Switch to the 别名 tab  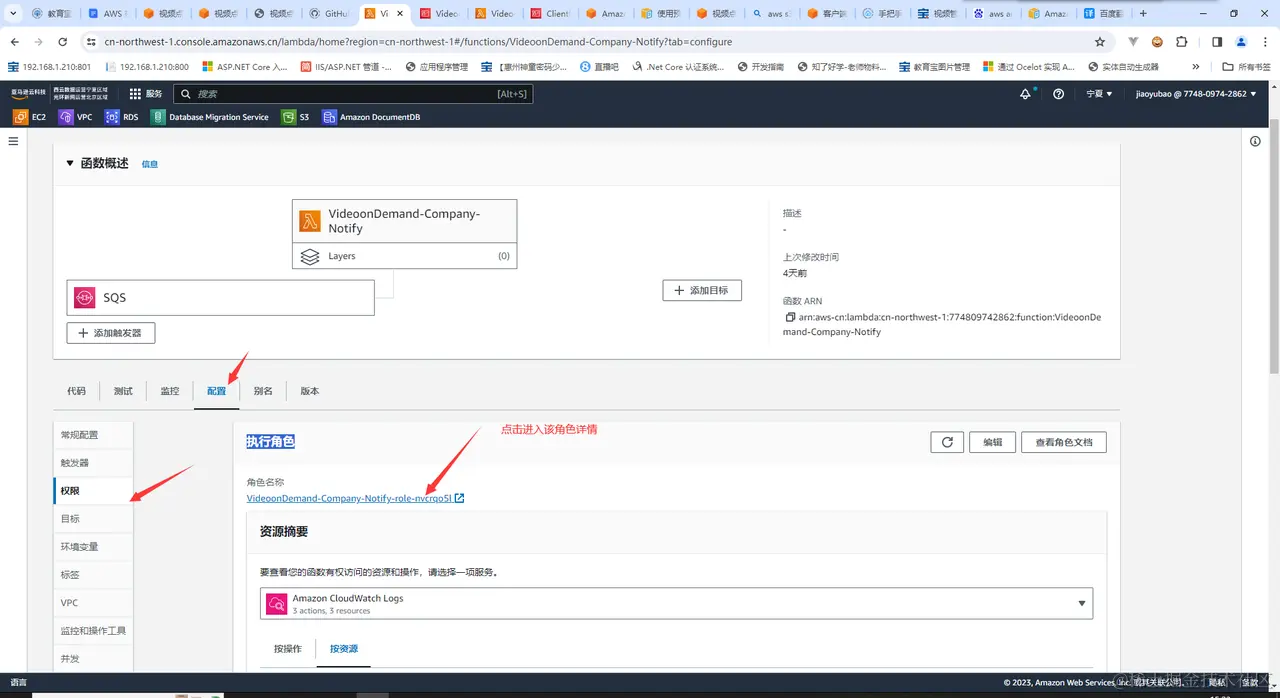(x=263, y=391)
